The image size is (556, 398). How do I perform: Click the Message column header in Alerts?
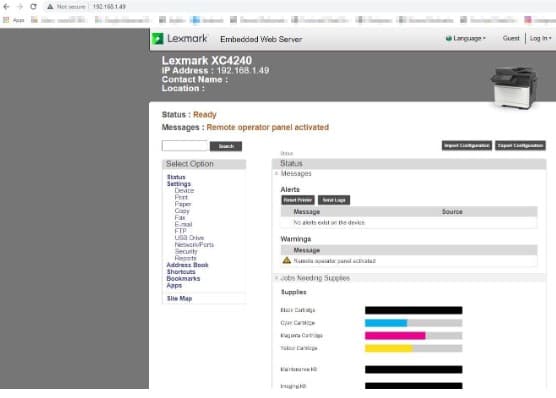tap(307, 212)
